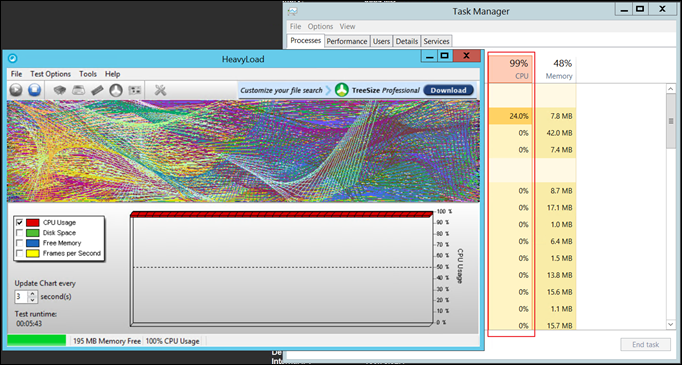
Task: Toggle the allocate memory stick icon
Action: [97, 90]
